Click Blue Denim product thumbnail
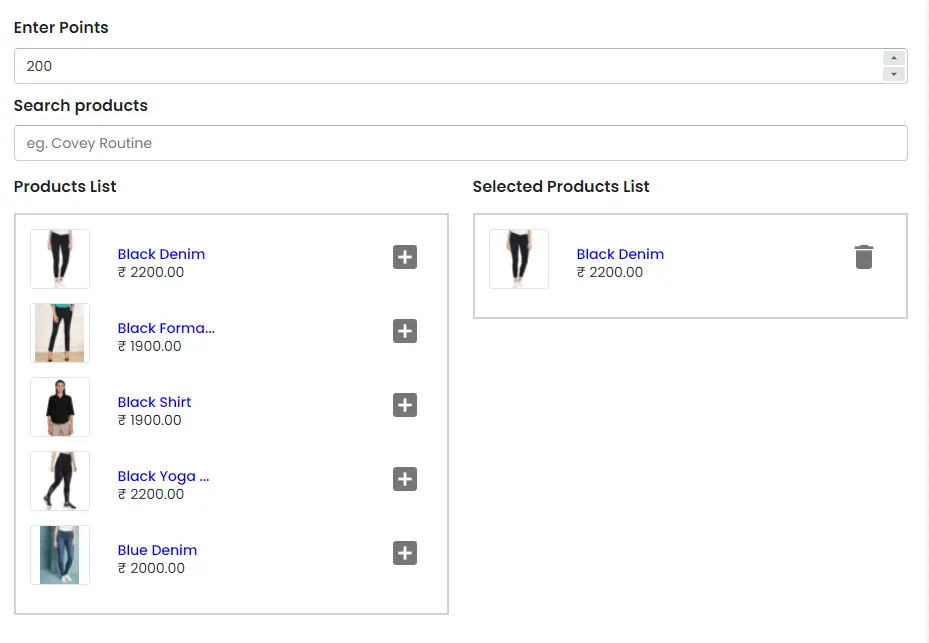 [x=60, y=555]
